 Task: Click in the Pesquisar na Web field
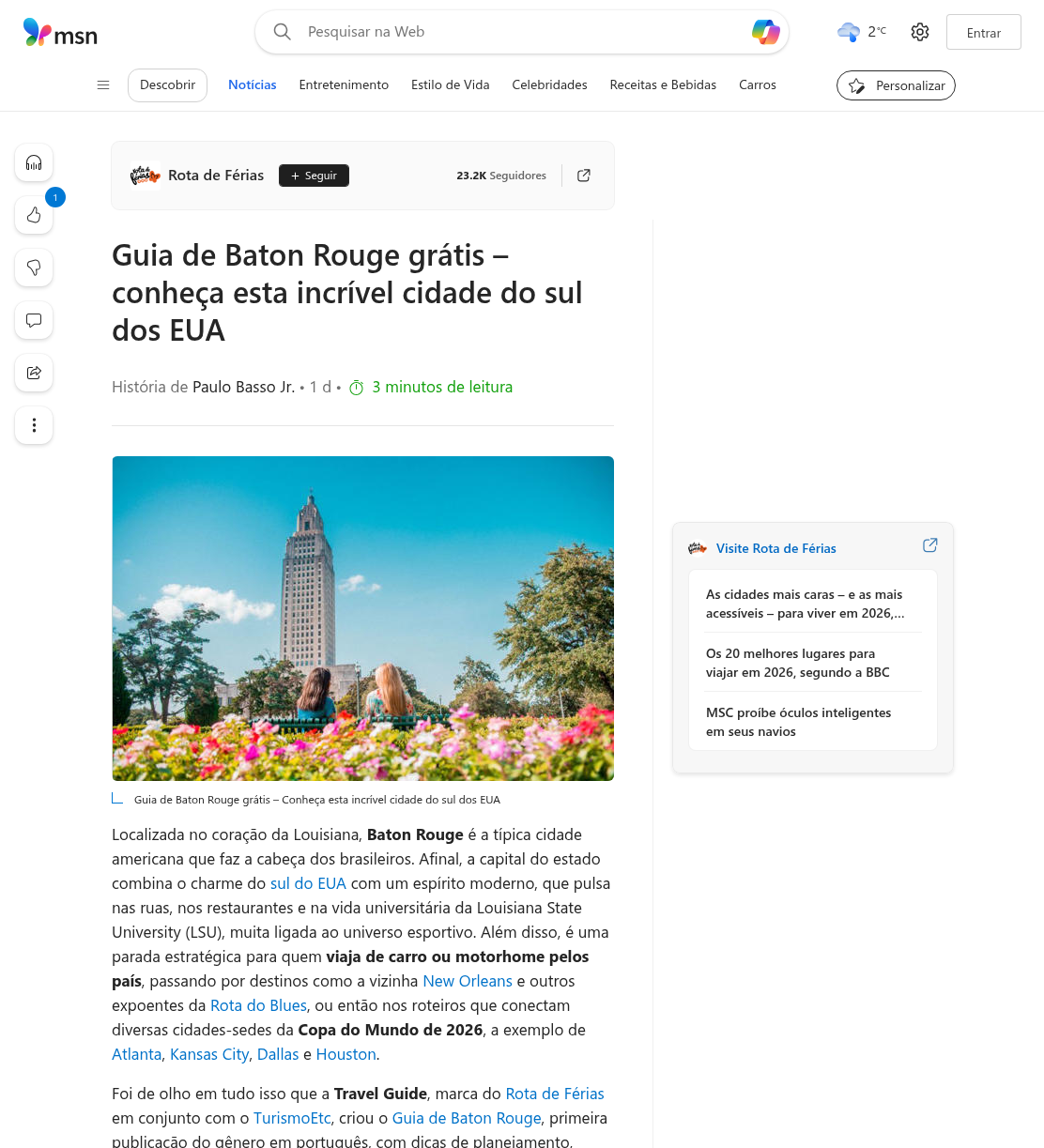click(x=522, y=32)
